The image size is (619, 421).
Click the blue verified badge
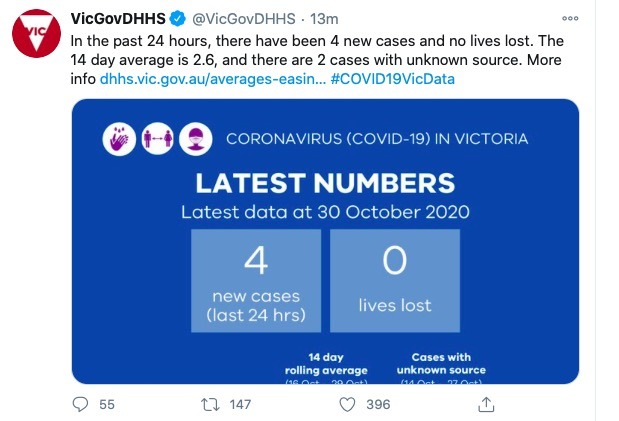(178, 19)
